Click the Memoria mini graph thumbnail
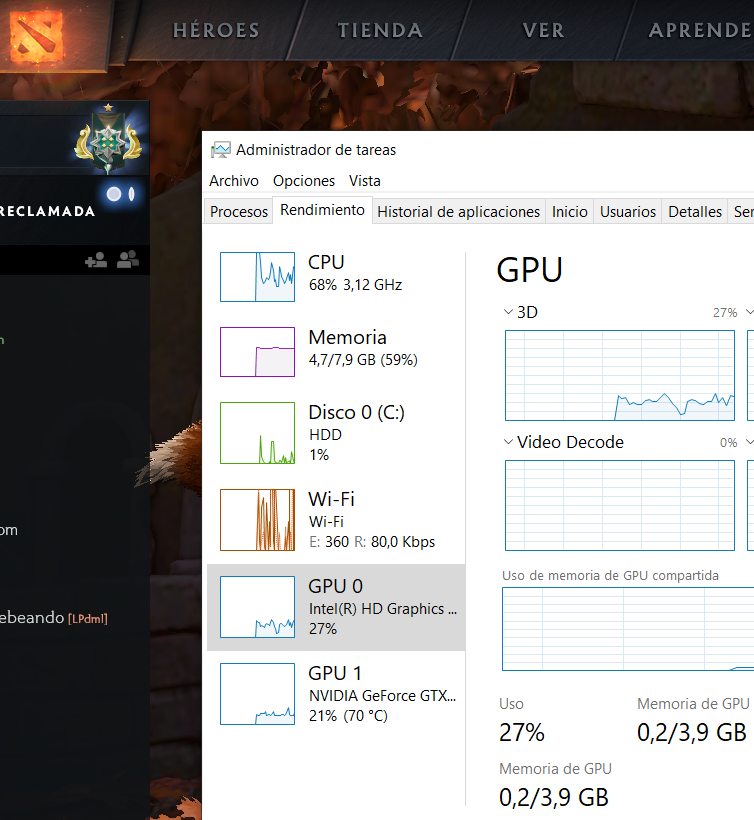754x820 pixels. tap(257, 352)
